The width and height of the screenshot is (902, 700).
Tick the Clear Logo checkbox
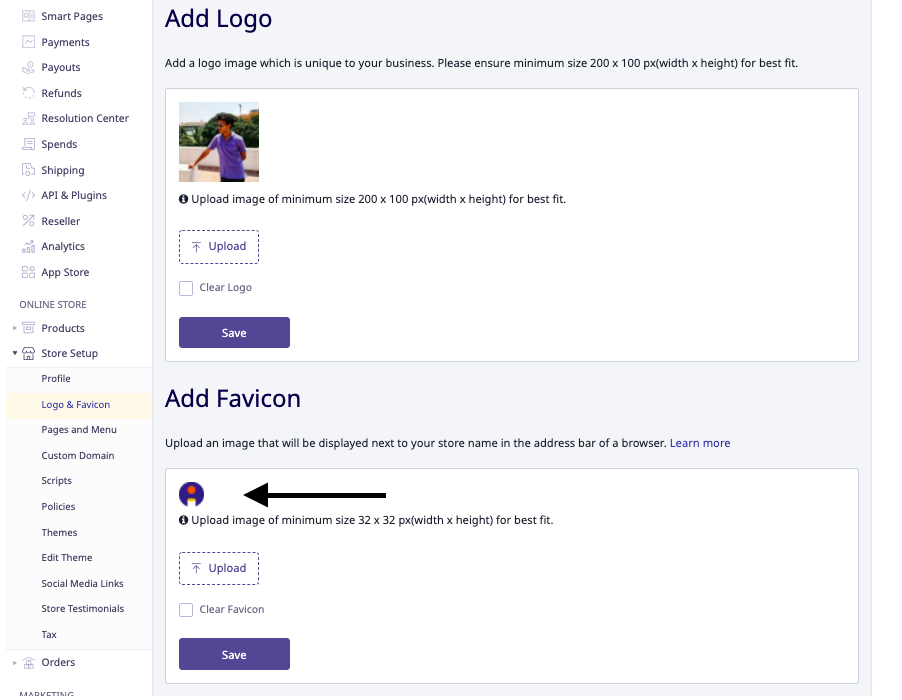pos(186,288)
